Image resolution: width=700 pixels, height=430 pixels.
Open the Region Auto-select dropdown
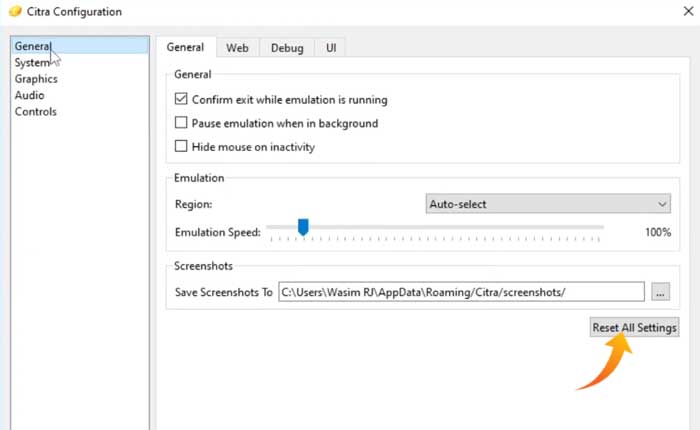coord(547,204)
